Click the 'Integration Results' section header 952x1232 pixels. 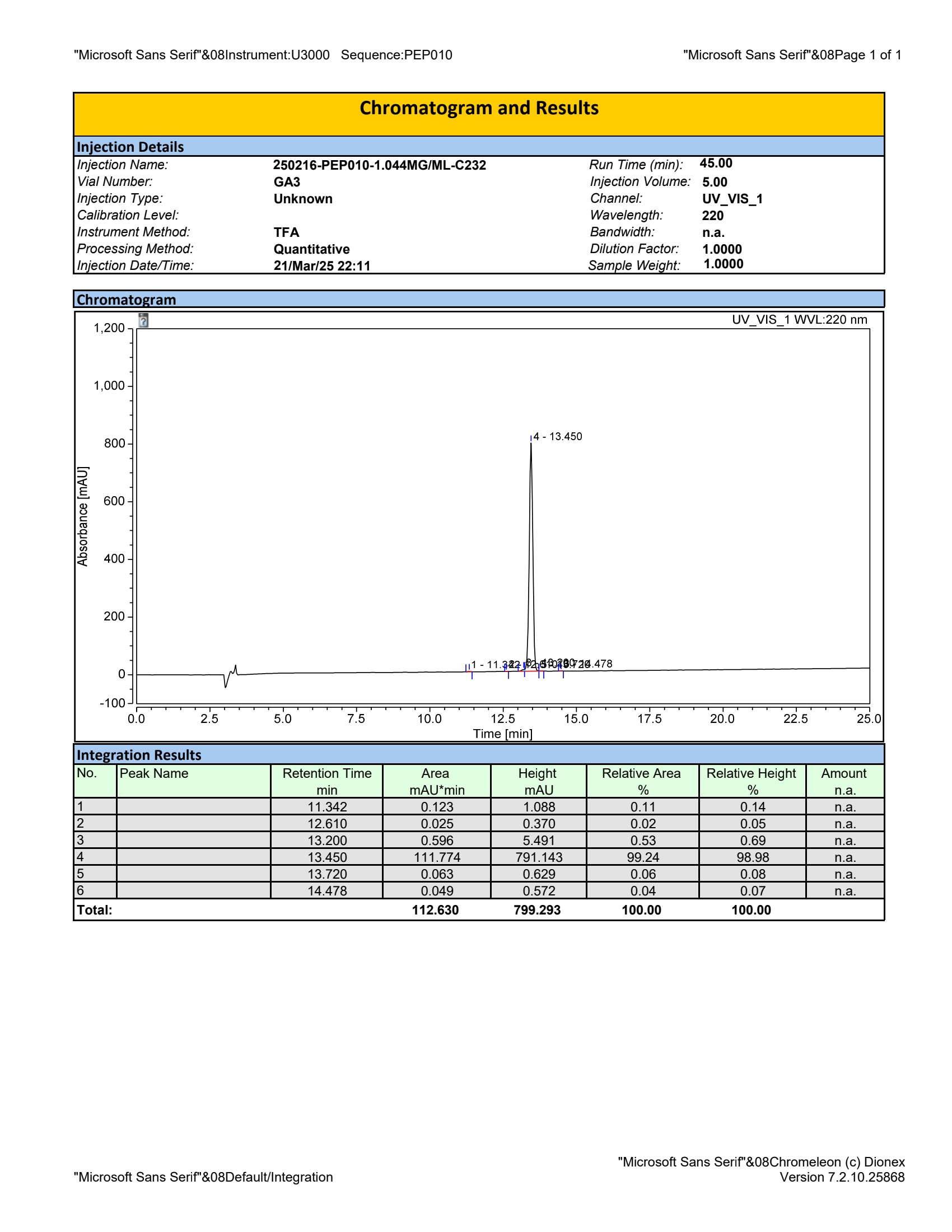tap(139, 755)
